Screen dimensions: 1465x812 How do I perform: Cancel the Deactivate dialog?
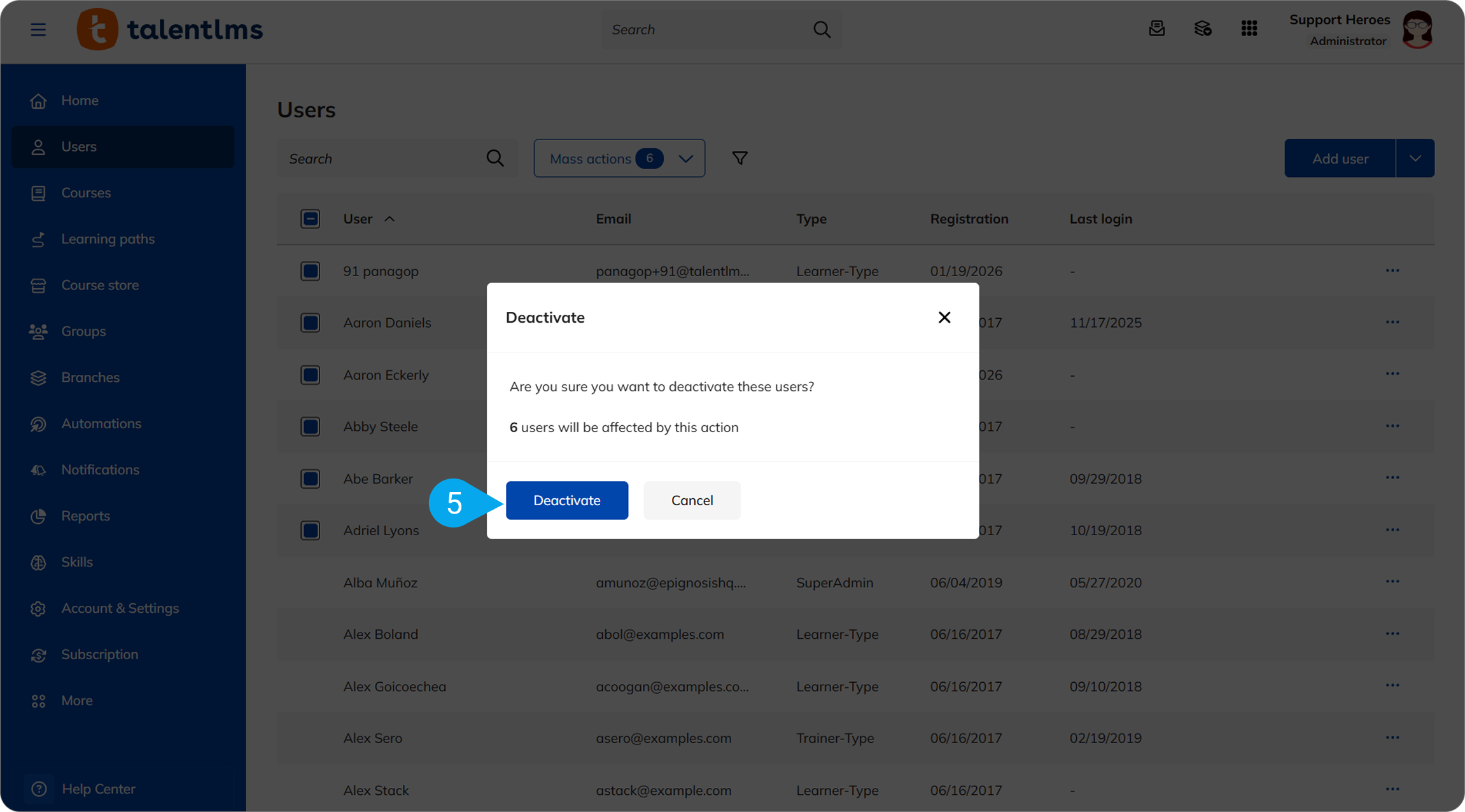[x=692, y=500]
